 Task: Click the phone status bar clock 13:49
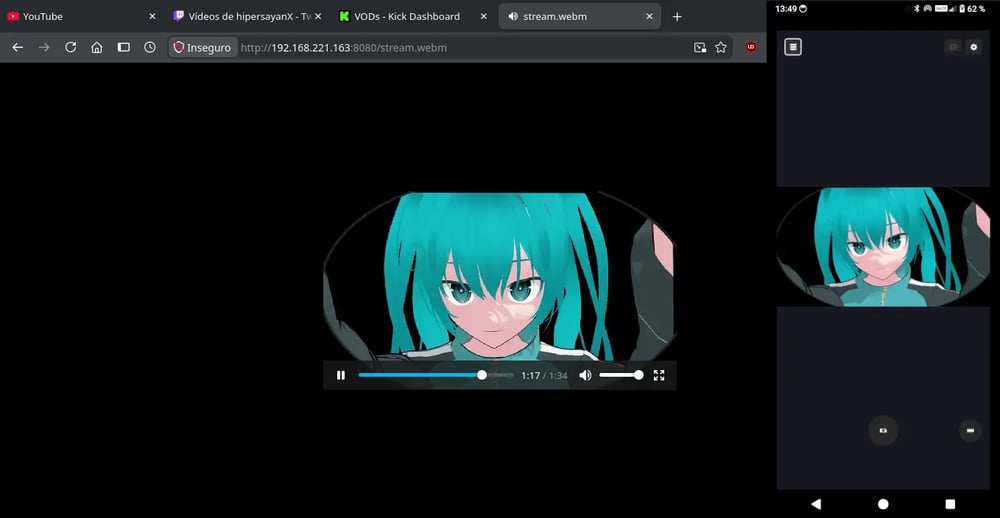(x=785, y=8)
